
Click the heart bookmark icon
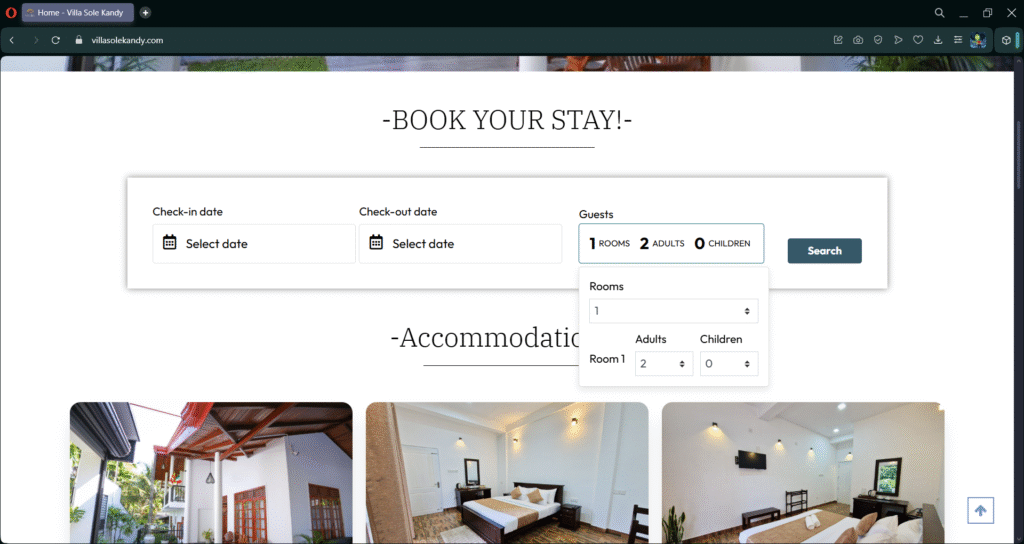(x=918, y=40)
